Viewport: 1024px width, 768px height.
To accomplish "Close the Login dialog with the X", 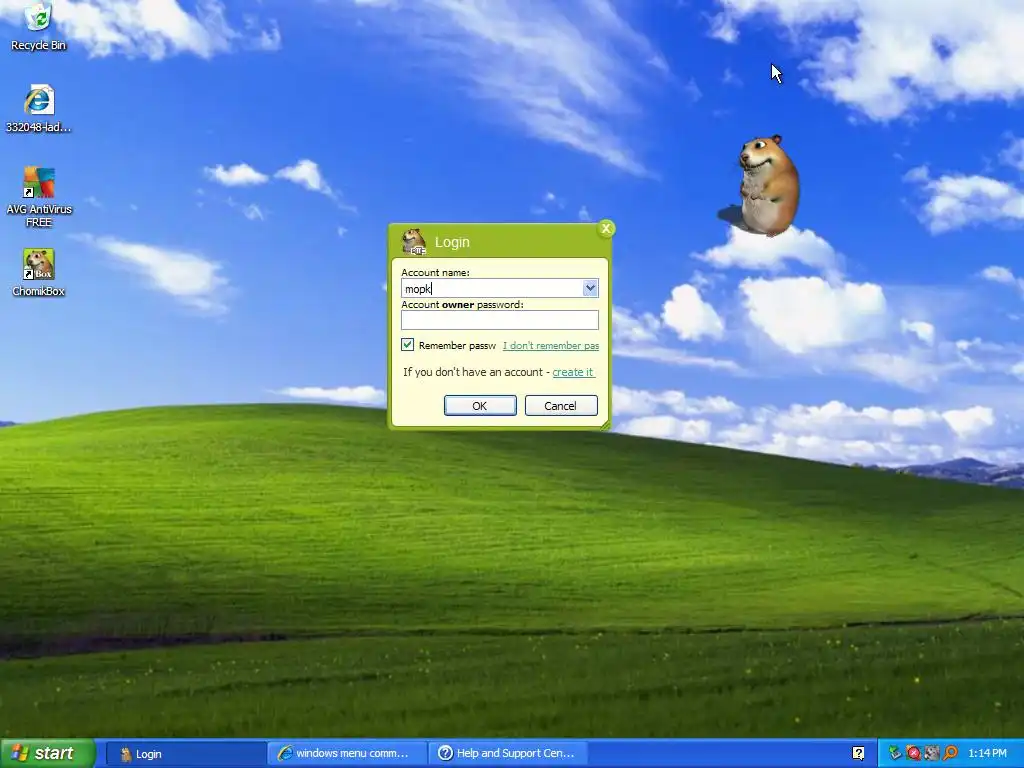I will pos(605,229).
